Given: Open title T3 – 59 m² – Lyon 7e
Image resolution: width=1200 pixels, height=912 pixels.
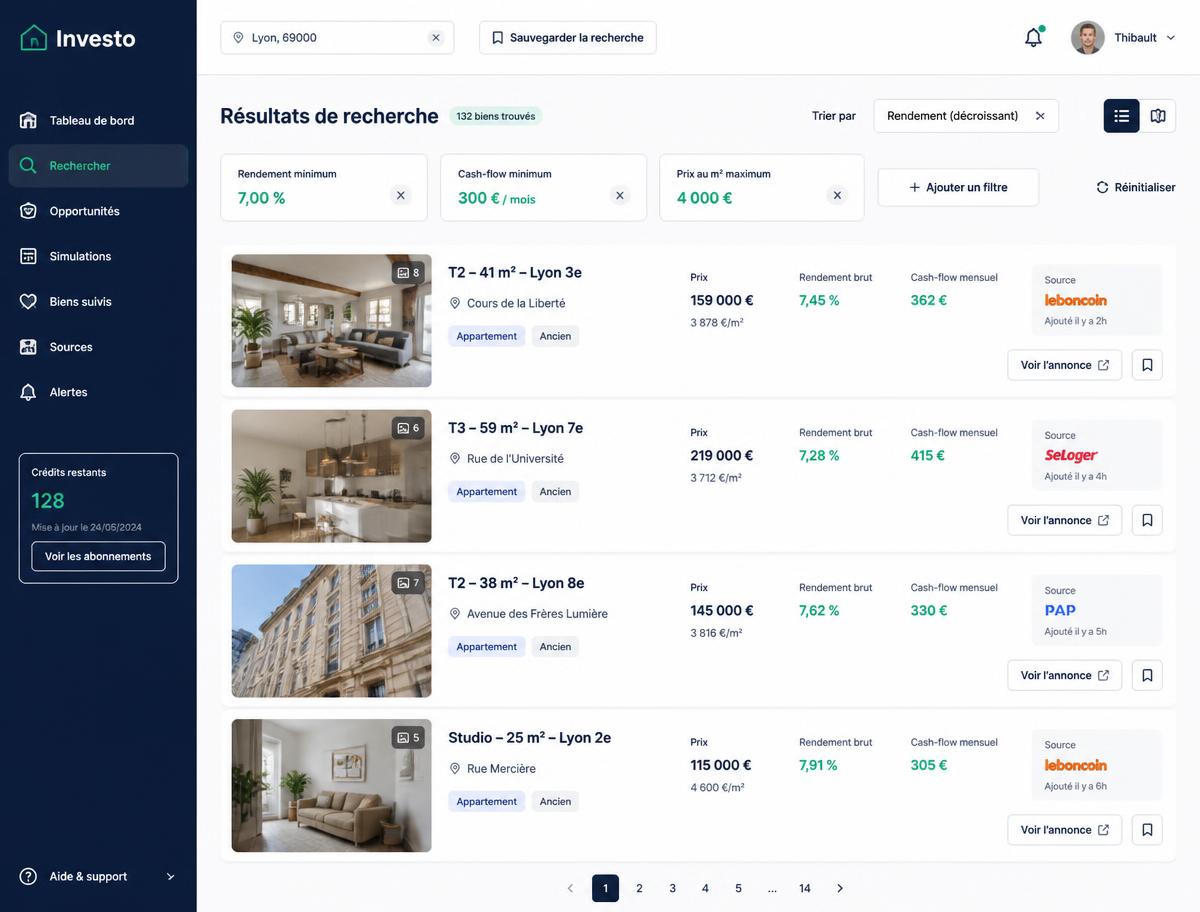Looking at the screenshot, I should click(x=516, y=428).
